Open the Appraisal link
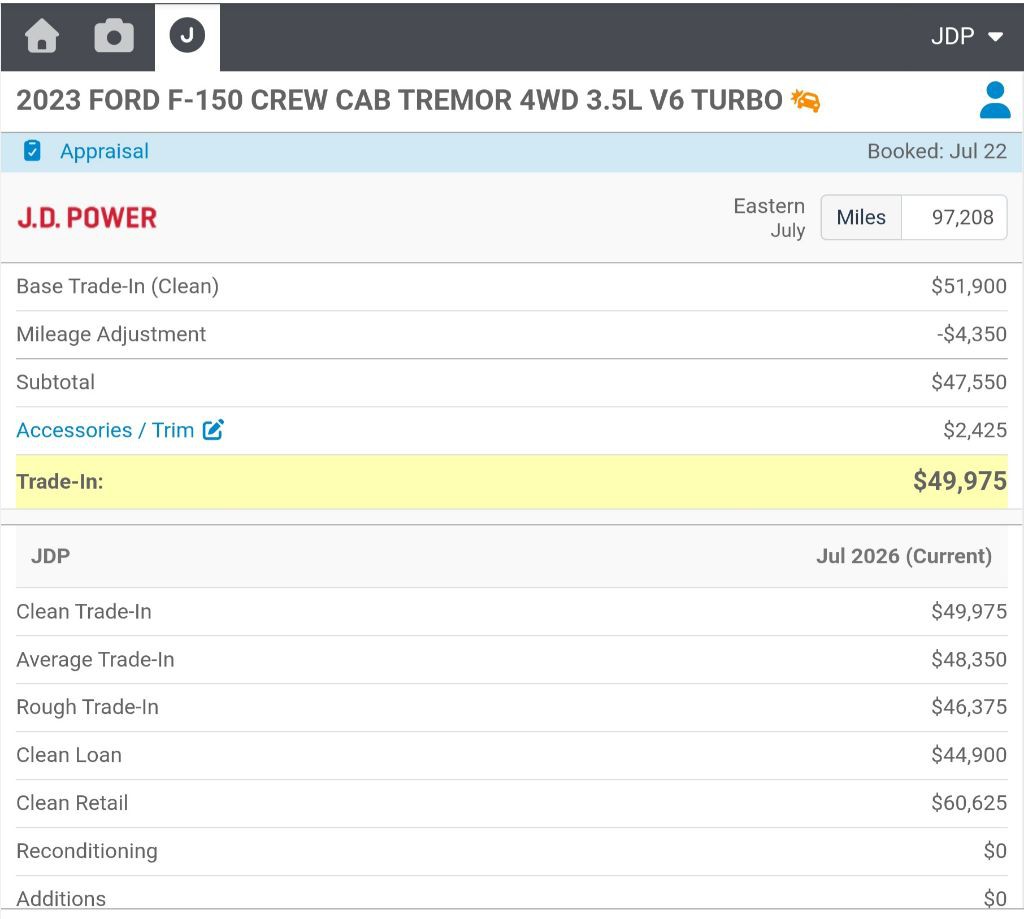This screenshot has width=1024, height=919. 104,152
